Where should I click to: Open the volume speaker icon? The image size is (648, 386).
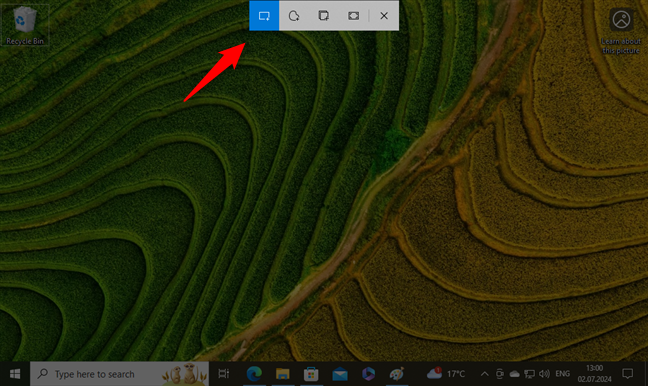tap(544, 374)
